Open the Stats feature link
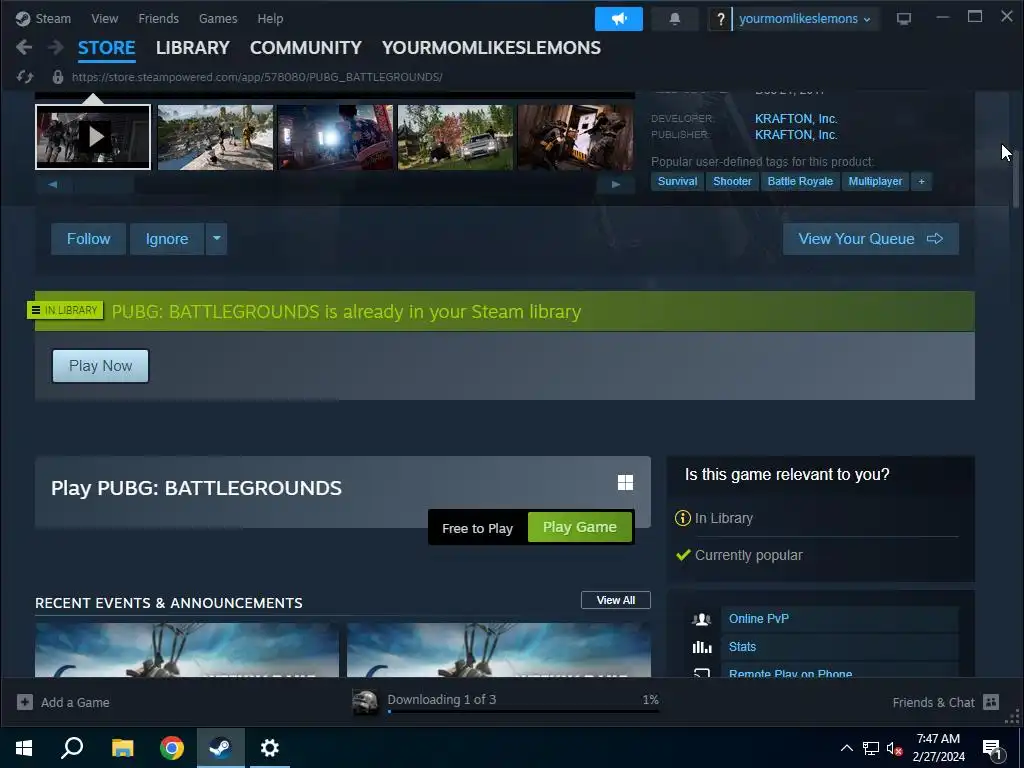The image size is (1024, 768). pyautogui.click(x=743, y=647)
